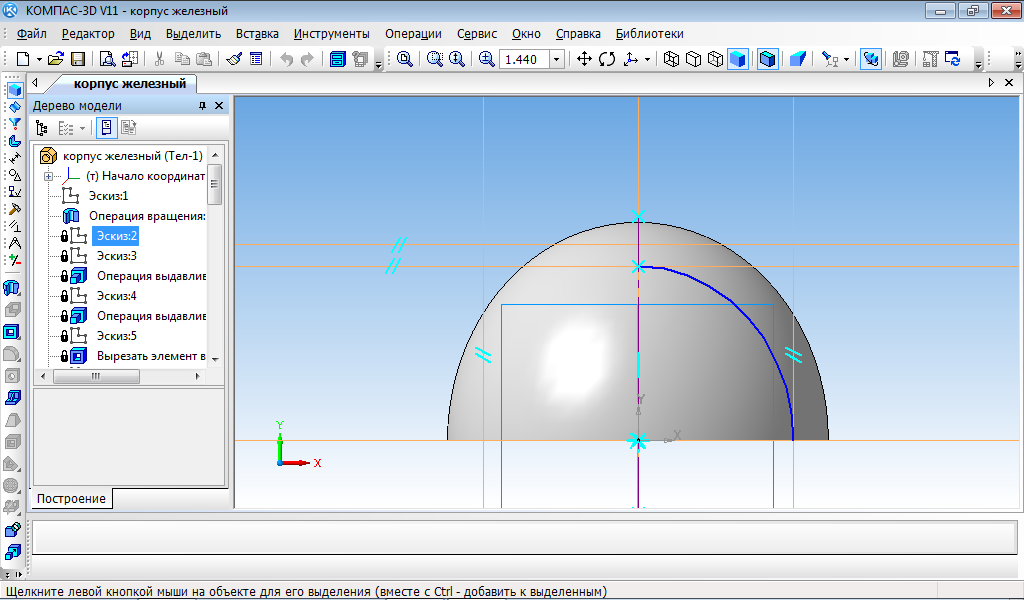Click the model tree horizontal scrollbar

coord(96,376)
